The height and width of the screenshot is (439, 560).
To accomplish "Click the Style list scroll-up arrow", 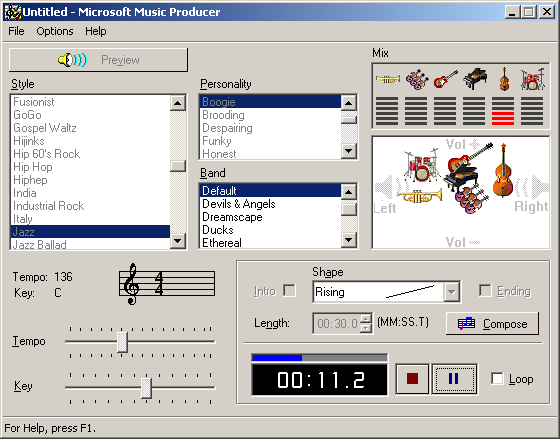I will (x=178, y=103).
